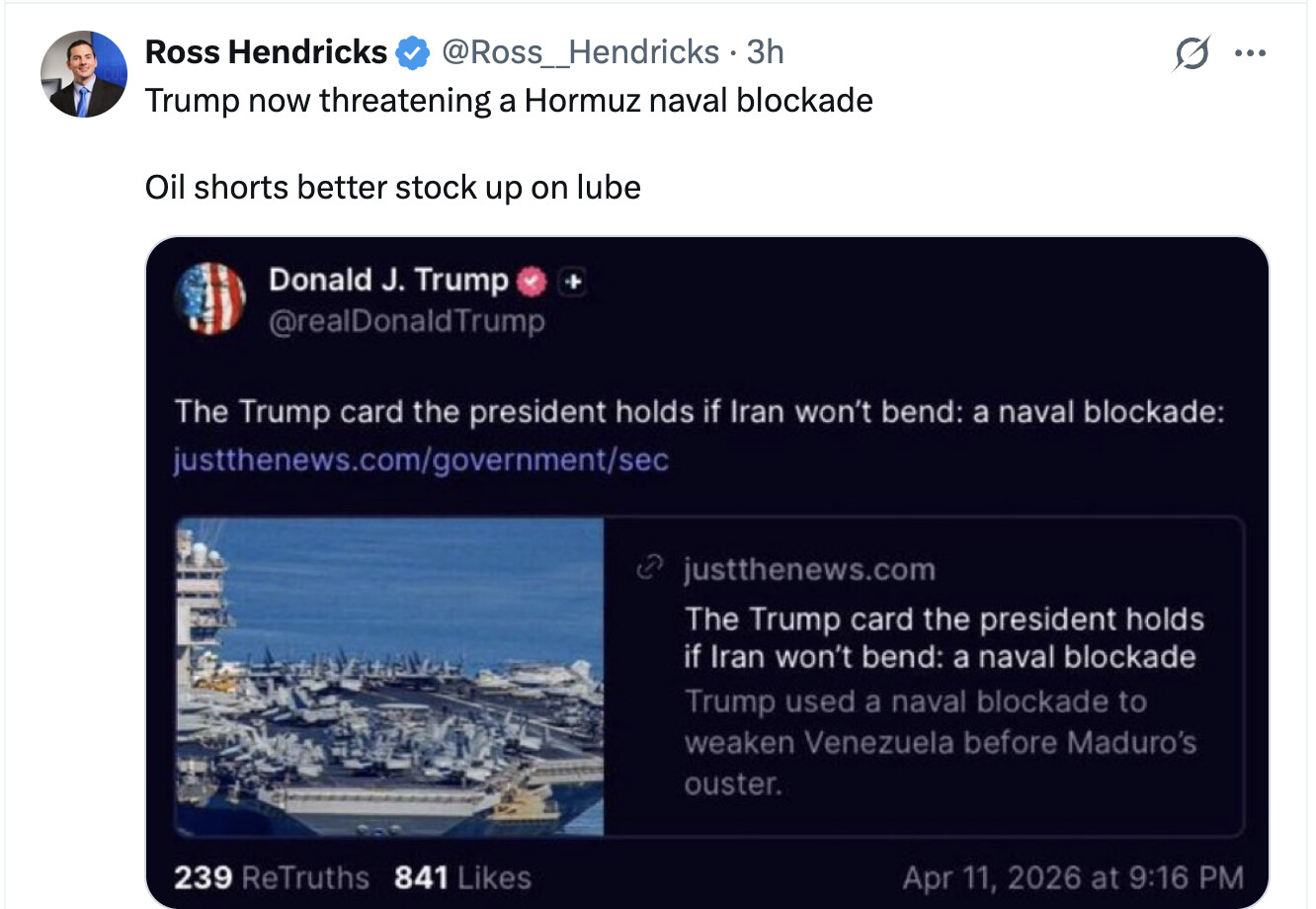Click the Apr 11, 2026 date stamp
The width and height of the screenshot is (1316, 909).
click(x=1072, y=877)
